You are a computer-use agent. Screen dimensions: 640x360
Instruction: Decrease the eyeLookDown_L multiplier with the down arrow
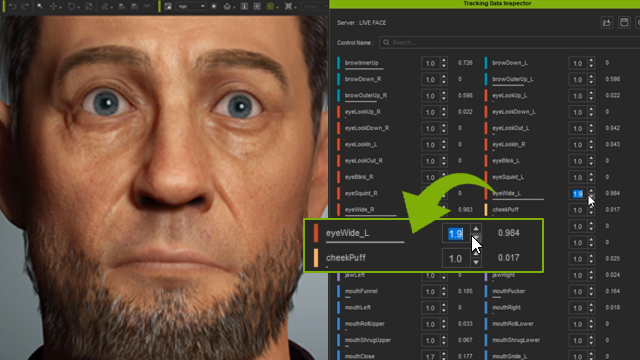(591, 115)
